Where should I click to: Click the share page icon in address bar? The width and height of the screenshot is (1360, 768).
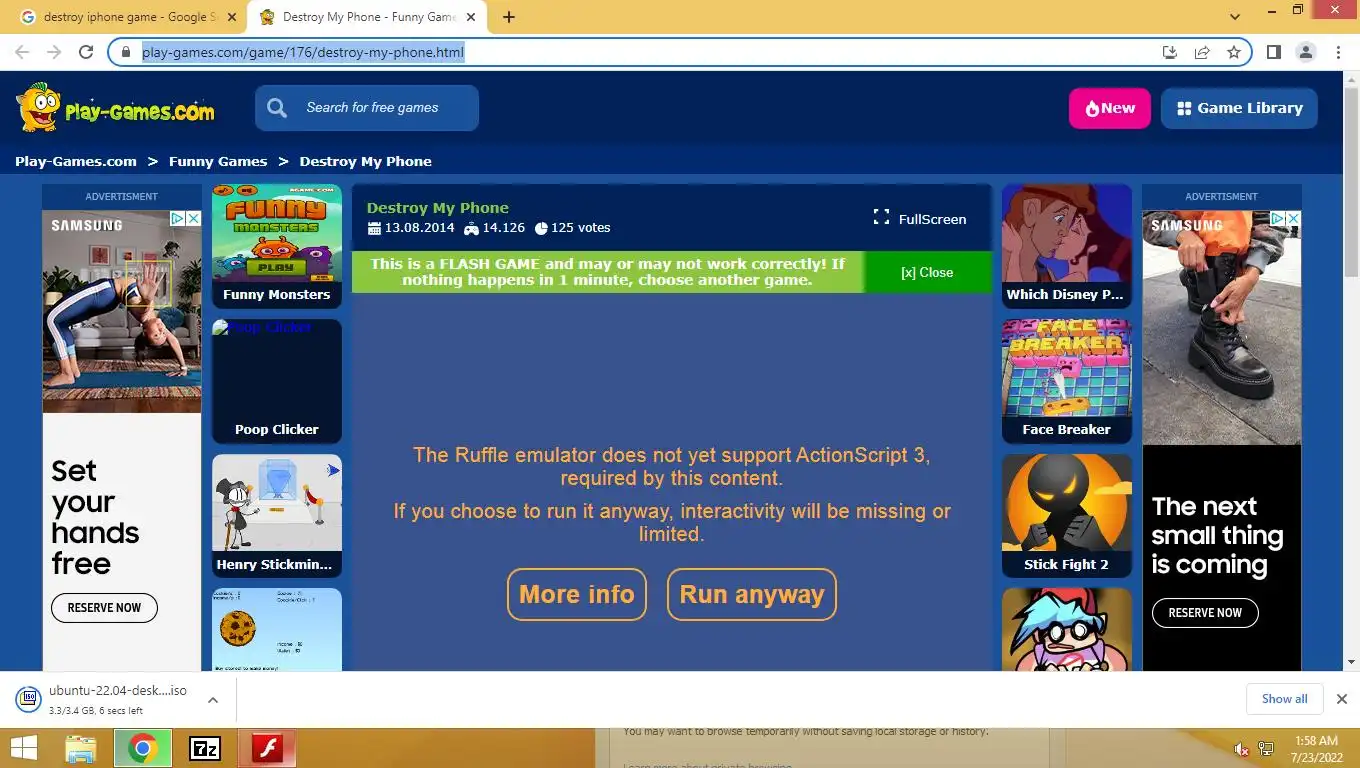tap(1202, 52)
